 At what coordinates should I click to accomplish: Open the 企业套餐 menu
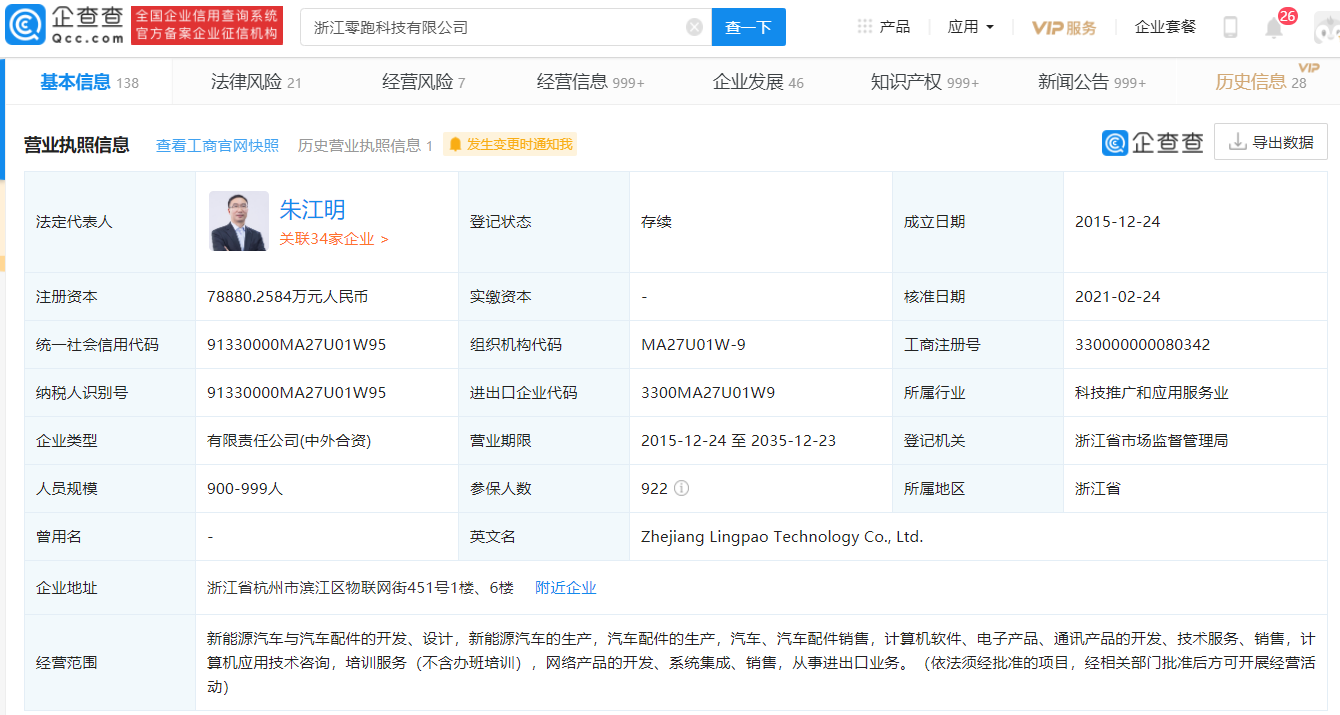pyautogui.click(x=1165, y=27)
